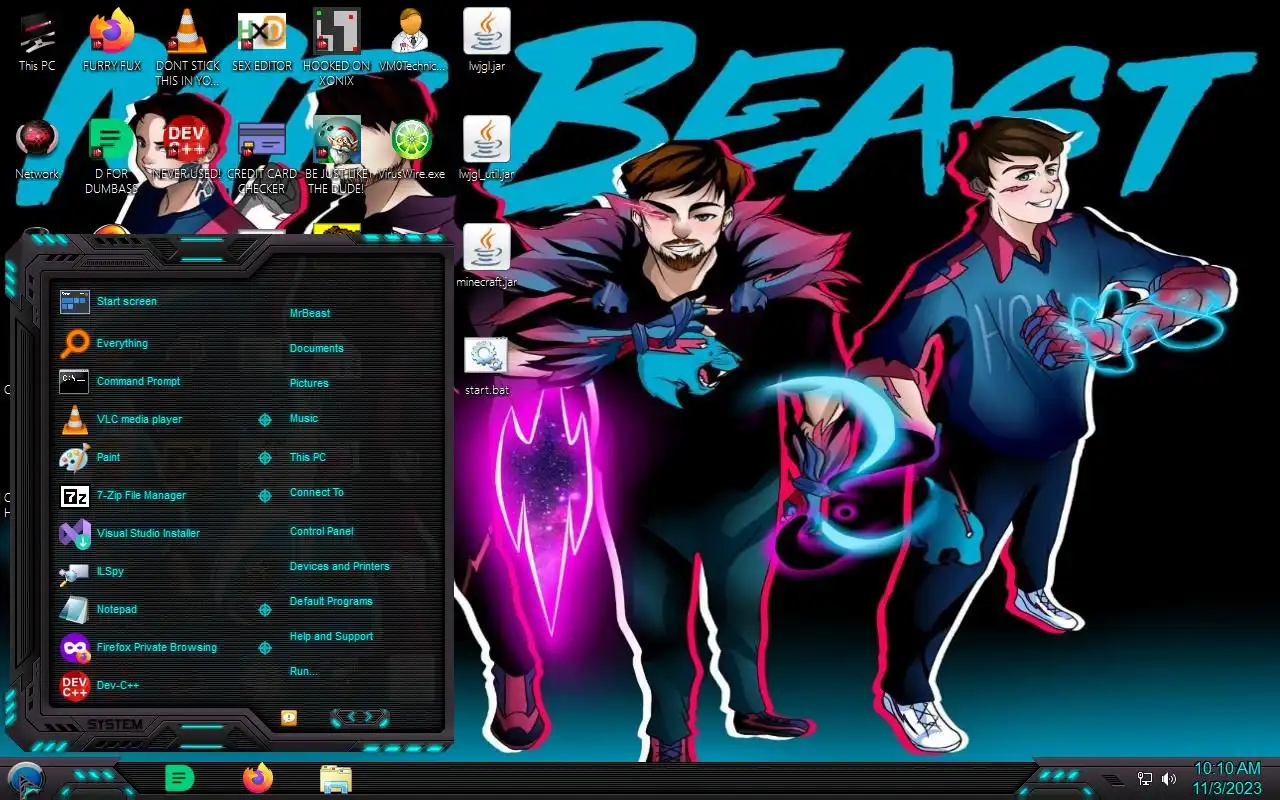Open Pictures from the start menu

tap(309, 383)
